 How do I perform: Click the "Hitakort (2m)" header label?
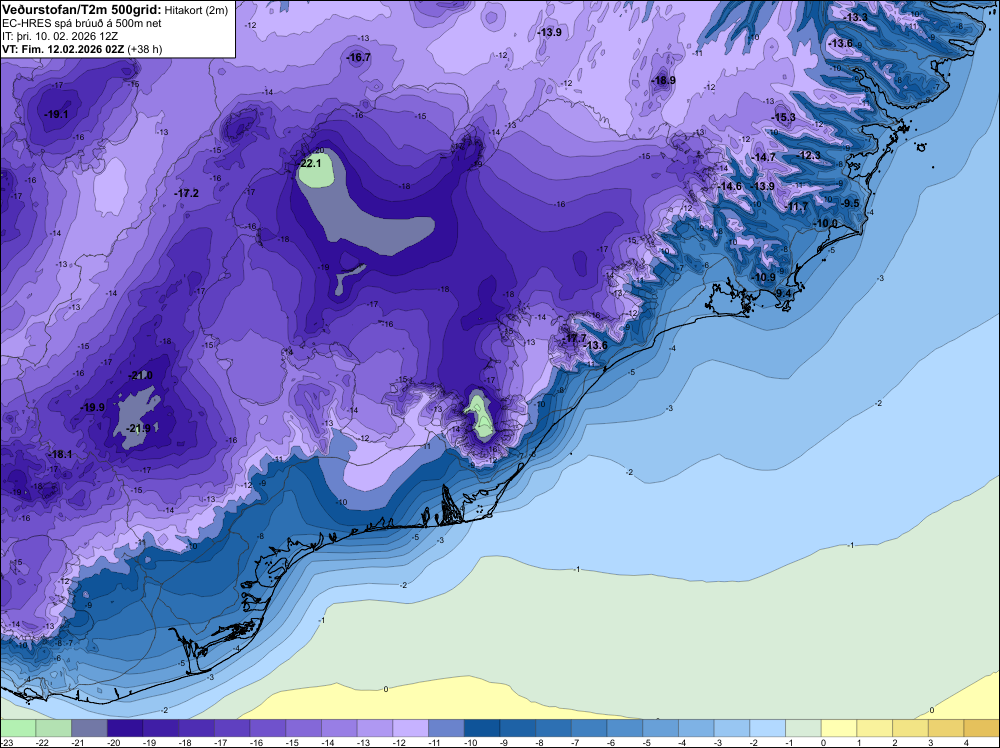tap(196, 10)
